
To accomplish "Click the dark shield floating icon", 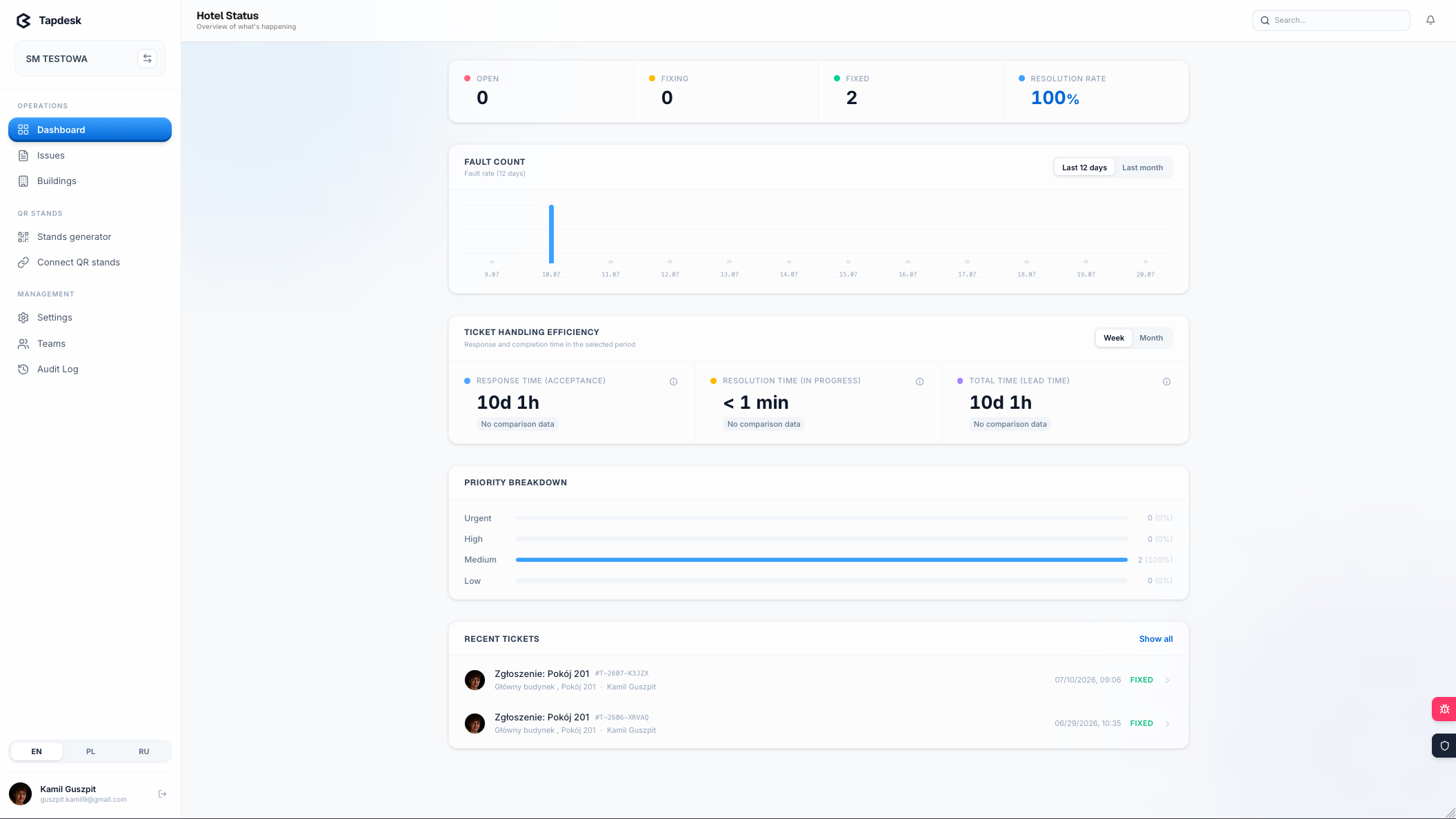I will tap(1444, 745).
